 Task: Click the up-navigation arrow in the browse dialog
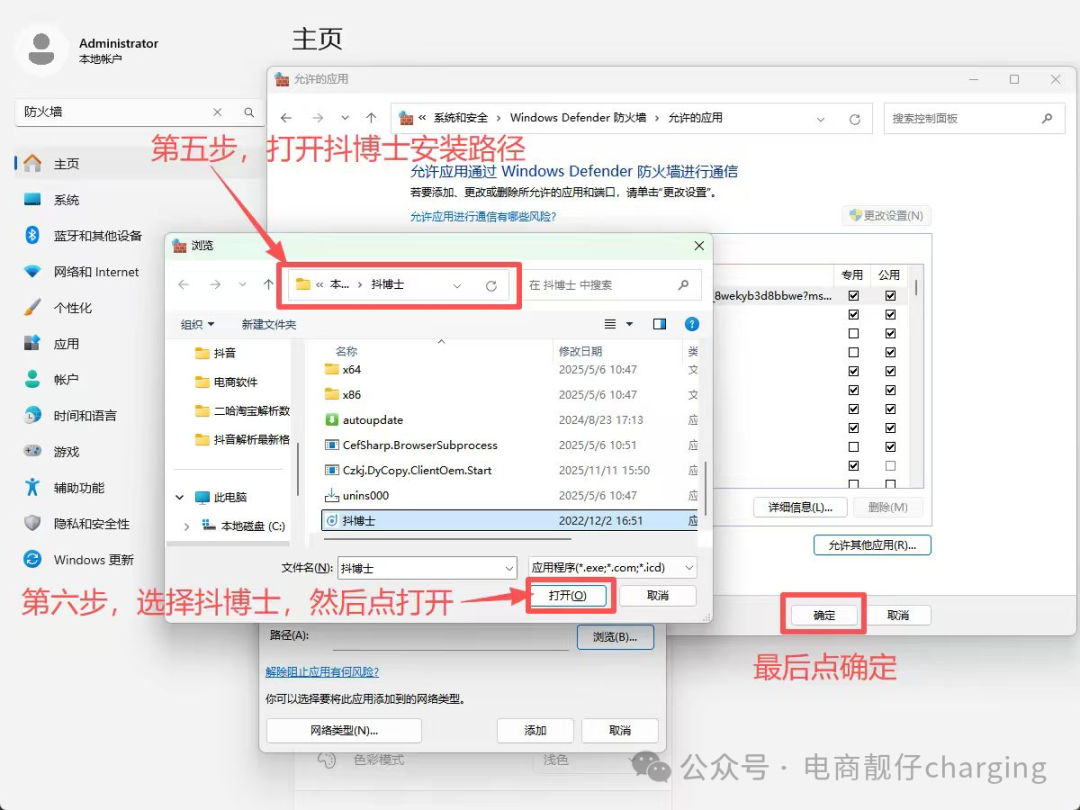click(270, 285)
